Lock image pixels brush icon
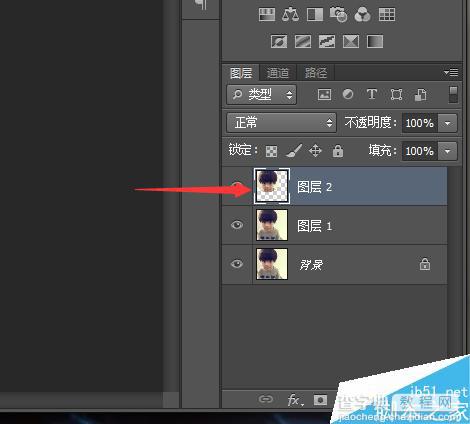Image resolution: width=470 pixels, height=424 pixels. [294, 151]
